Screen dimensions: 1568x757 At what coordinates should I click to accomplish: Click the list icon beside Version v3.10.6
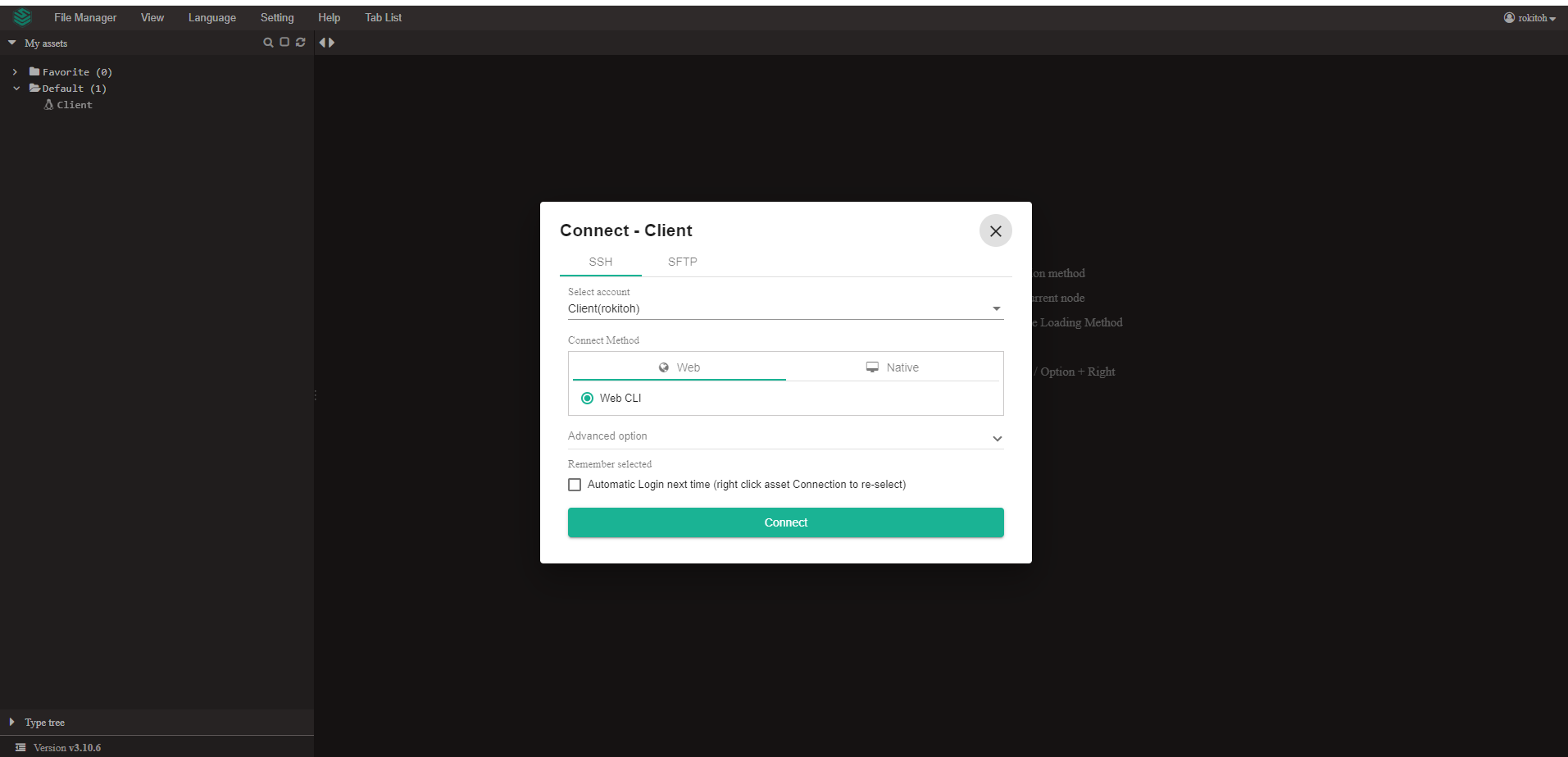20,747
